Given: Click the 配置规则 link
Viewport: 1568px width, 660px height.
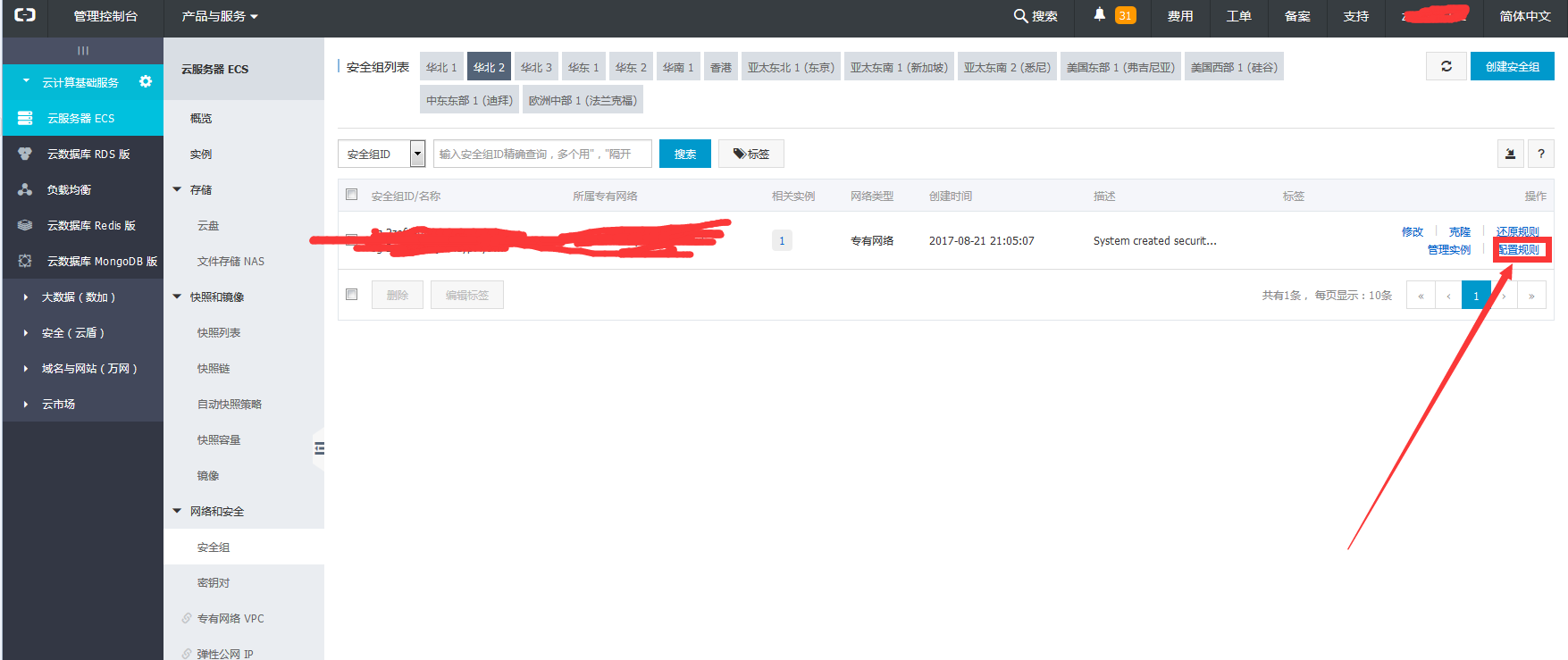Looking at the screenshot, I should 1519,250.
